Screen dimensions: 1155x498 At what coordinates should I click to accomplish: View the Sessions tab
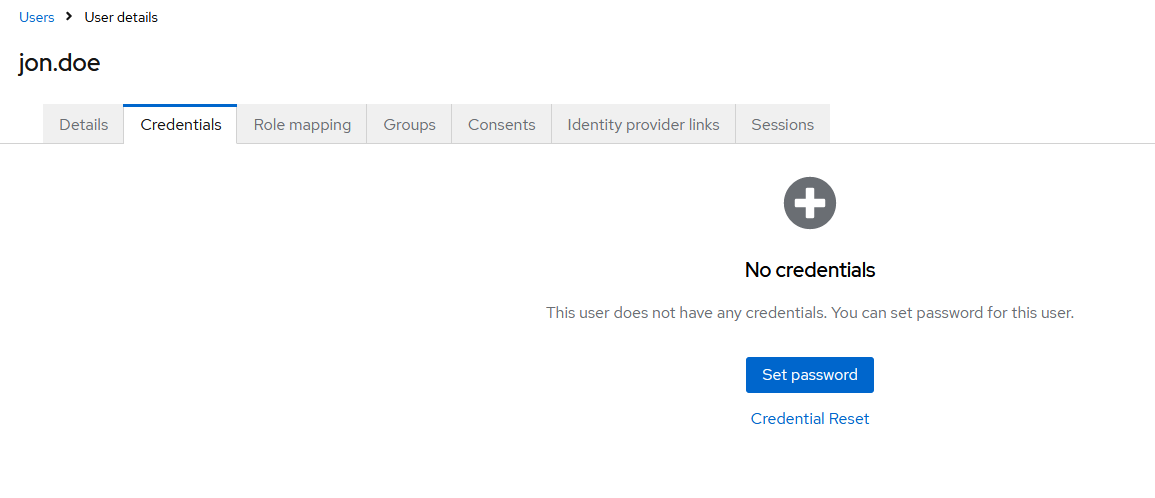tap(782, 125)
